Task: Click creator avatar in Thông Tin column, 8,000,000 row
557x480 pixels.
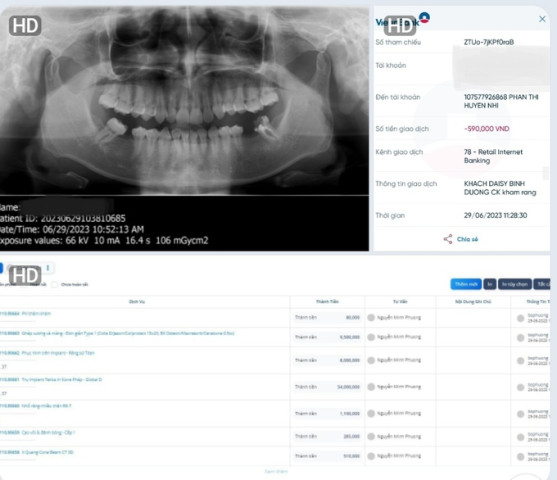Action: pos(520,361)
